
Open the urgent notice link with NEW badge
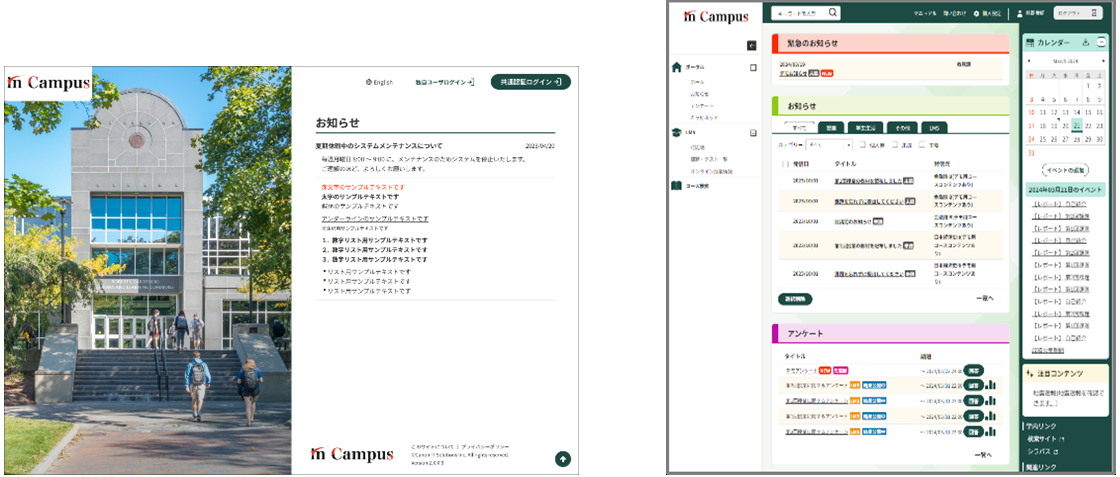click(793, 73)
